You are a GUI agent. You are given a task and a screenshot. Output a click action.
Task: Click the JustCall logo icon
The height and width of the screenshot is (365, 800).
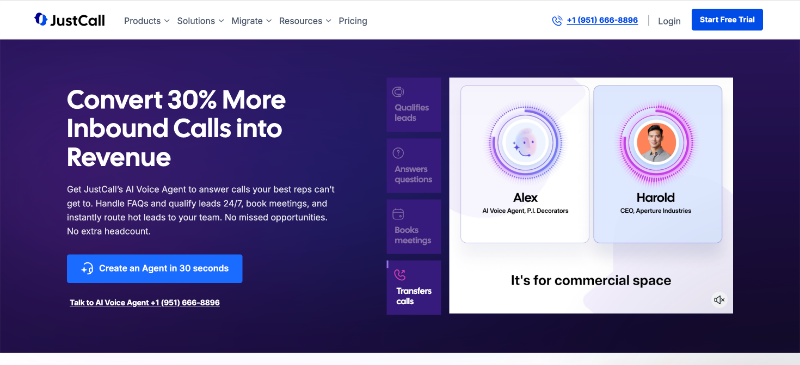point(40,19)
